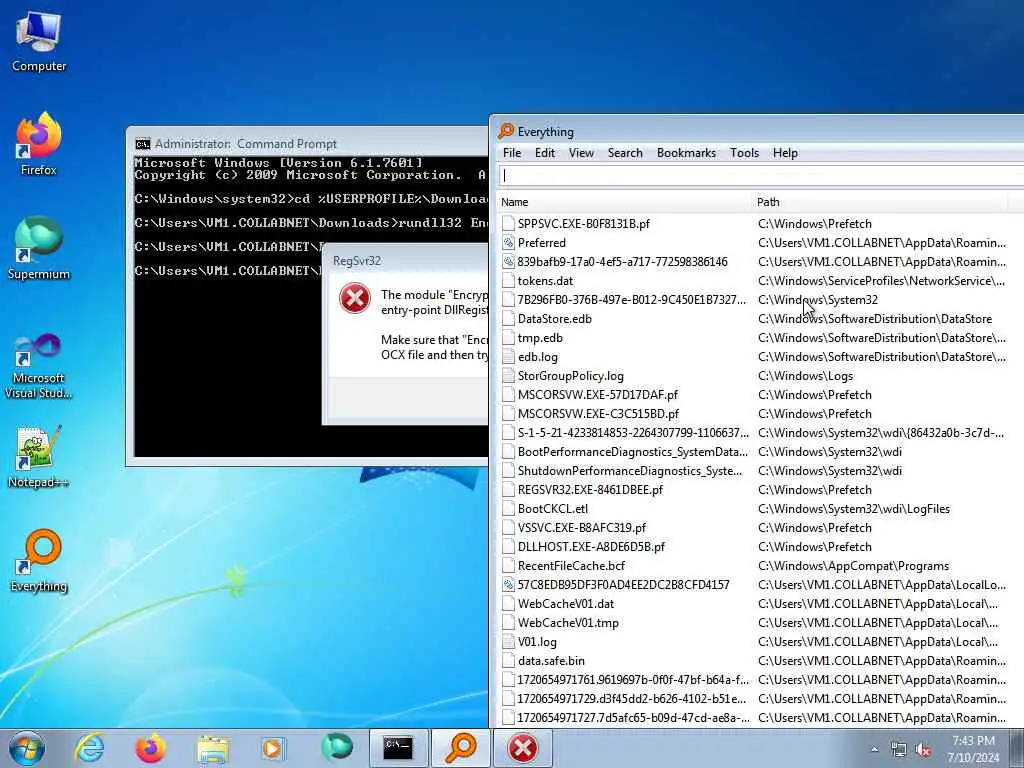1024x768 pixels.
Task: Open the Edit menu in Everything
Action: (545, 153)
